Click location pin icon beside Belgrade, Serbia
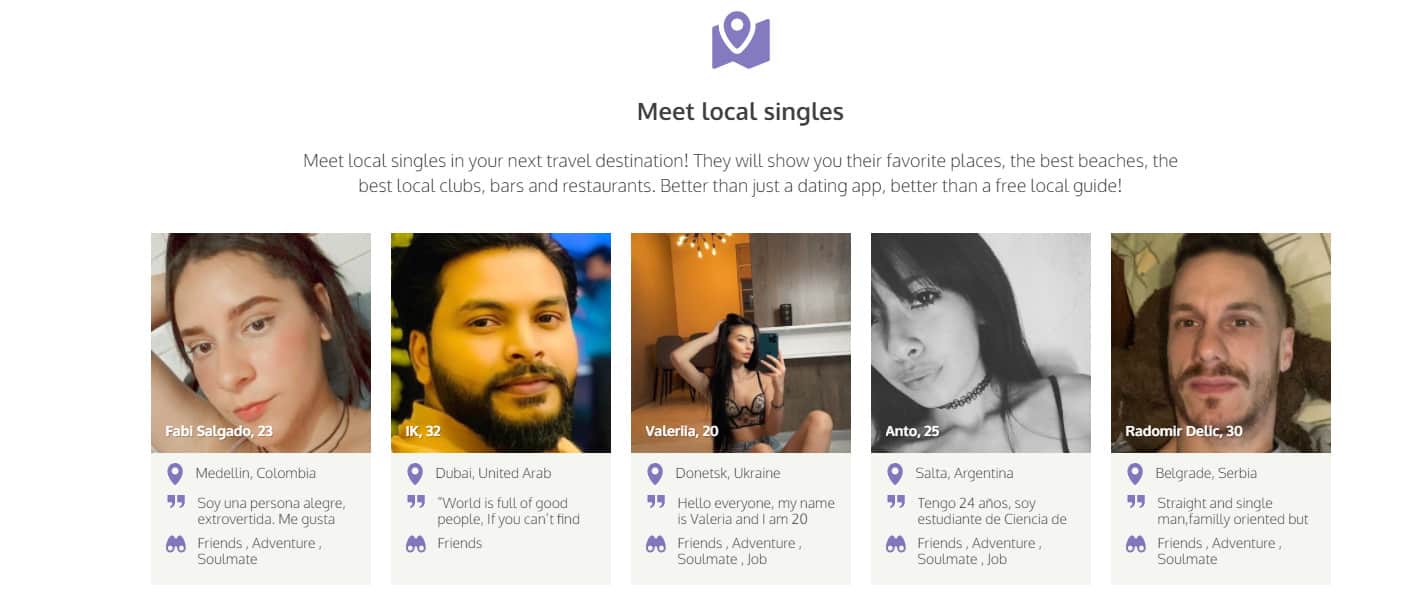The height and width of the screenshot is (597, 1404). (1135, 474)
